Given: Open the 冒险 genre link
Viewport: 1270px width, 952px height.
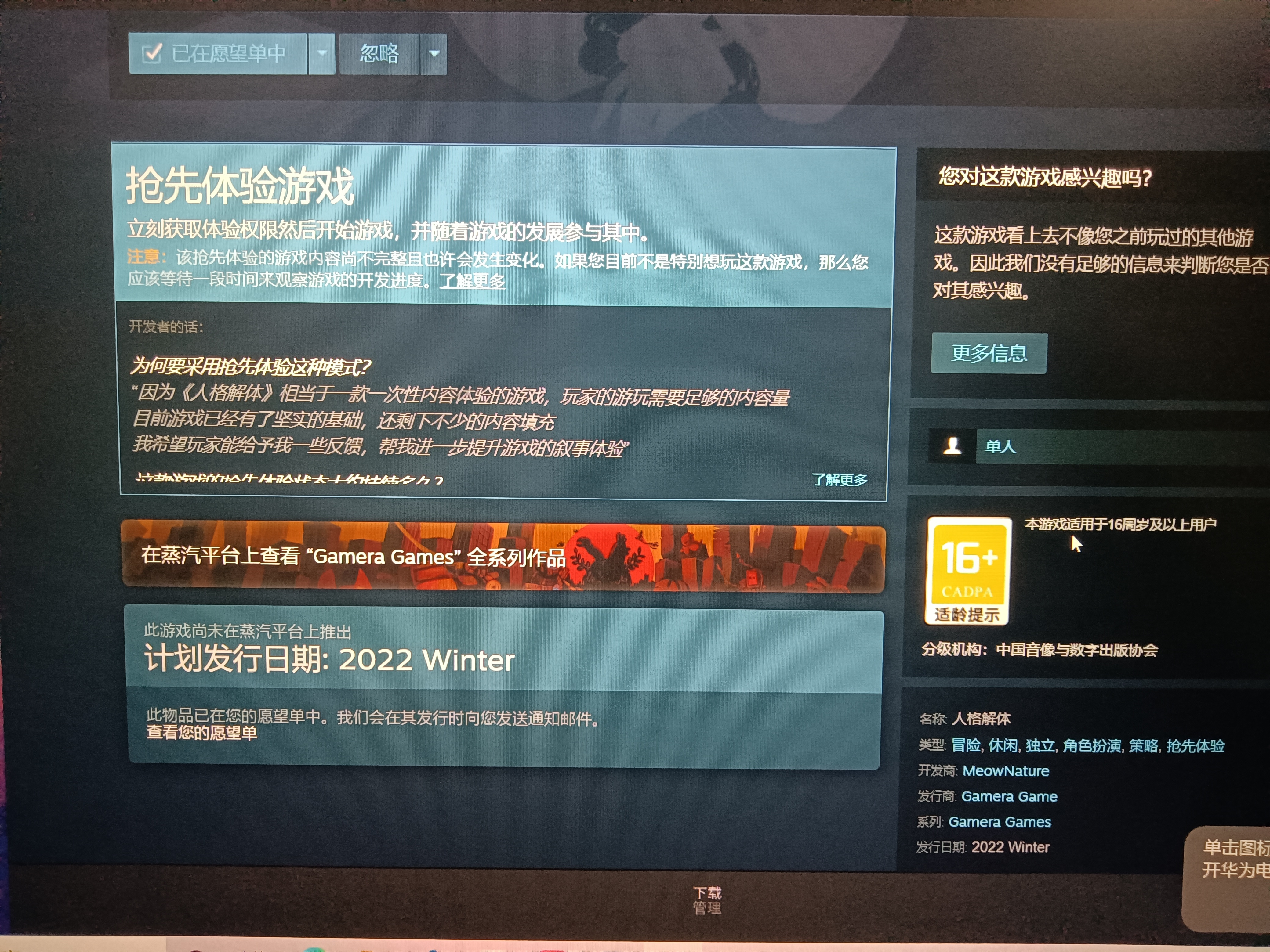Looking at the screenshot, I should pos(966,745).
